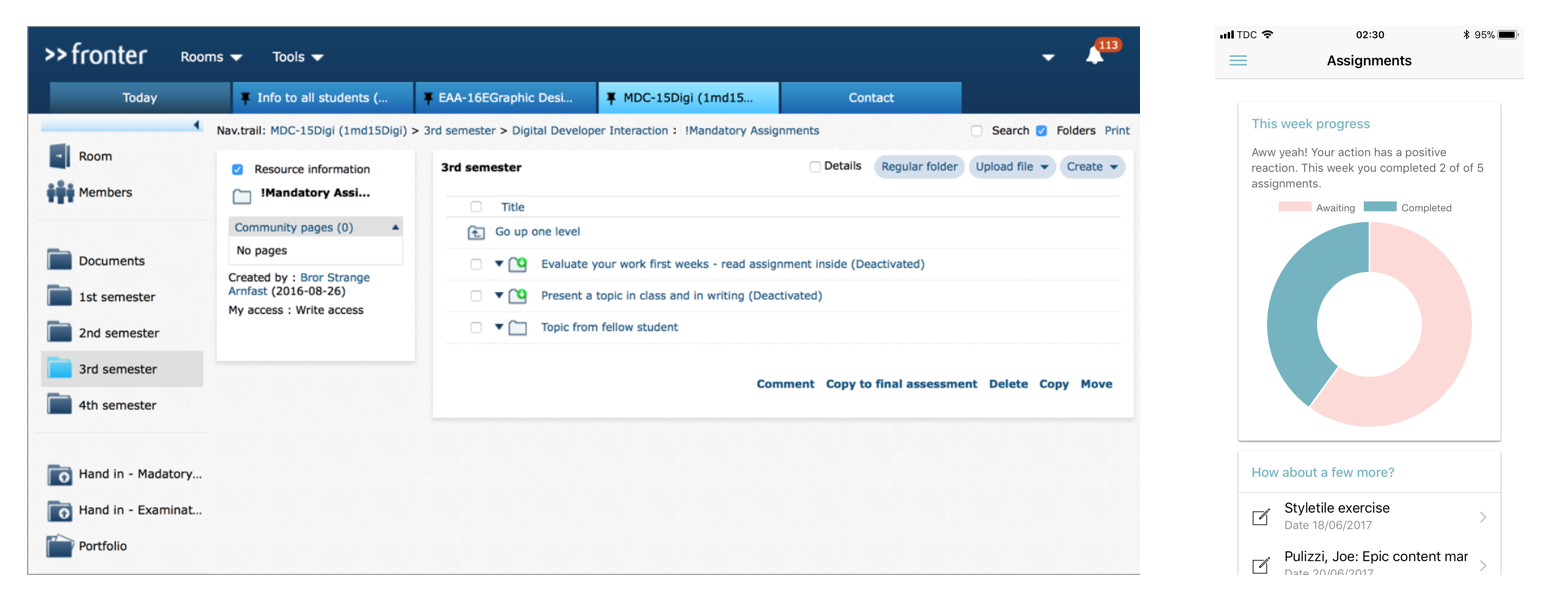Expand the arrow next to Evaluate your work

coord(499,264)
